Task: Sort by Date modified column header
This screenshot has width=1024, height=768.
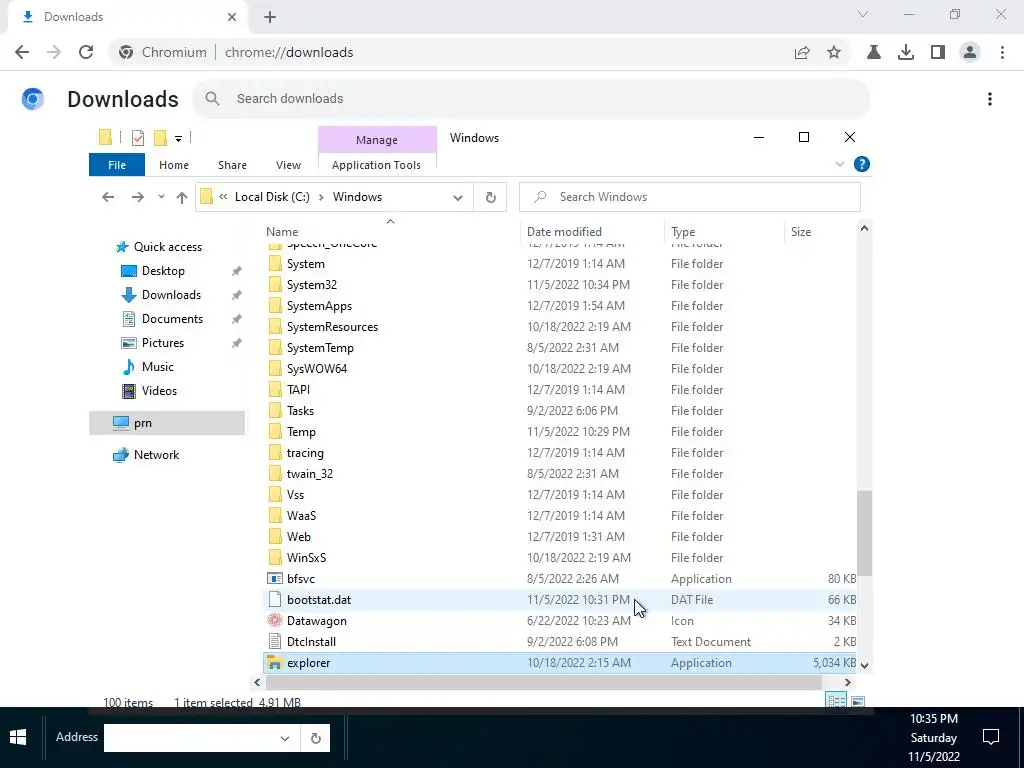Action: click(593, 232)
